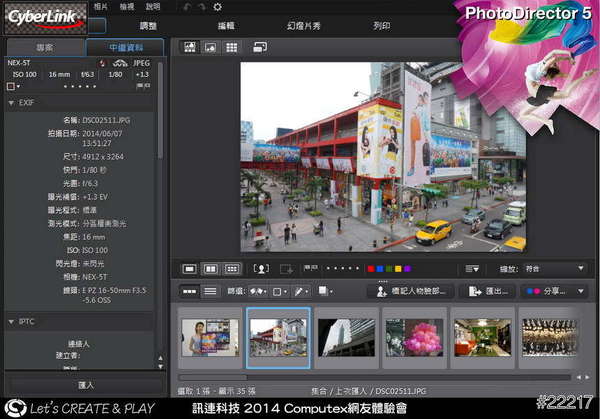Open the settings gear icon
This screenshot has width=600, height=419.
[218, 7]
